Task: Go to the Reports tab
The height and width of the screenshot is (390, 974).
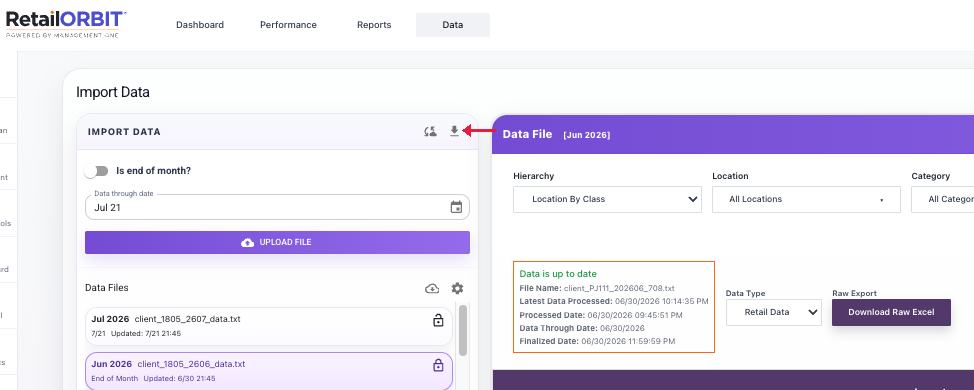Action: click(374, 25)
